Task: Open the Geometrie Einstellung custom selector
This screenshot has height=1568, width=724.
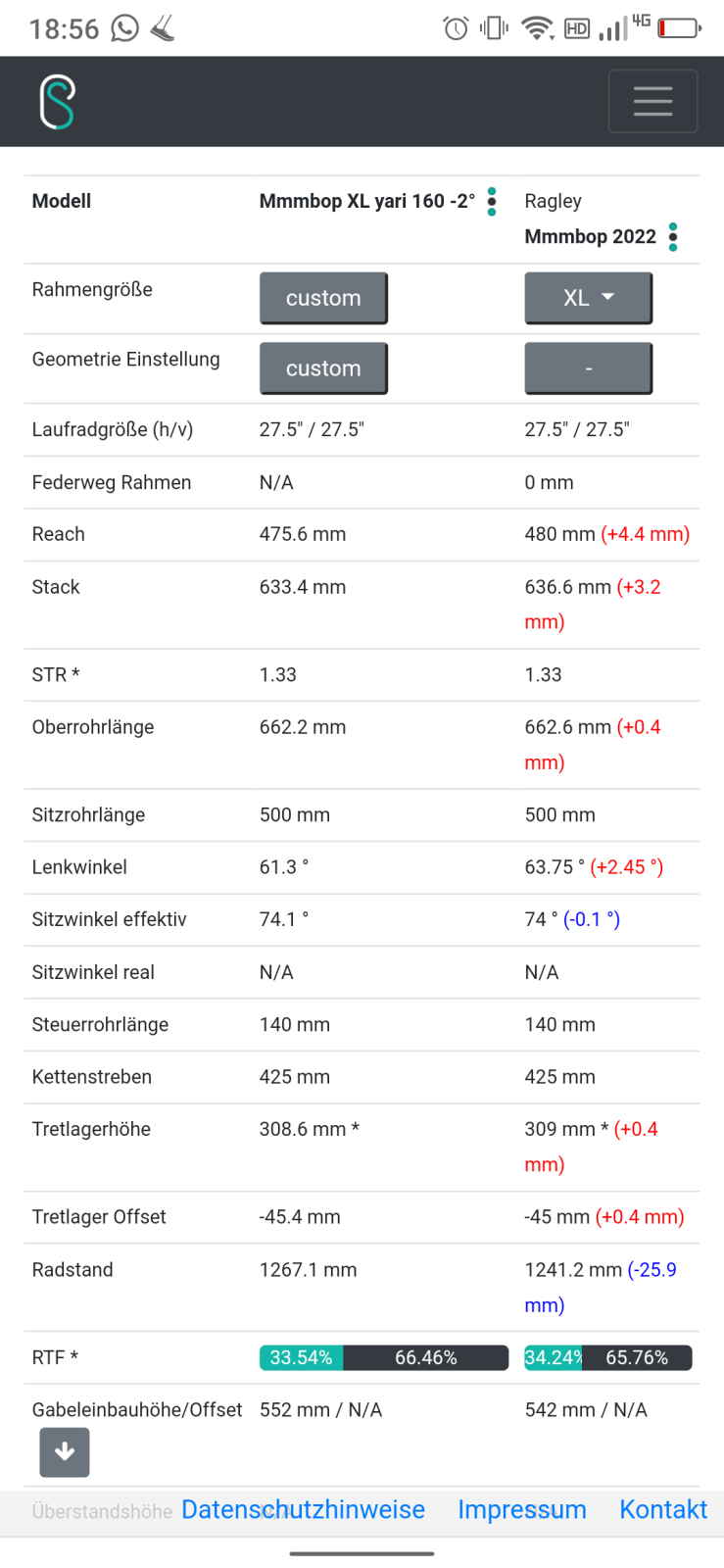Action: (323, 368)
